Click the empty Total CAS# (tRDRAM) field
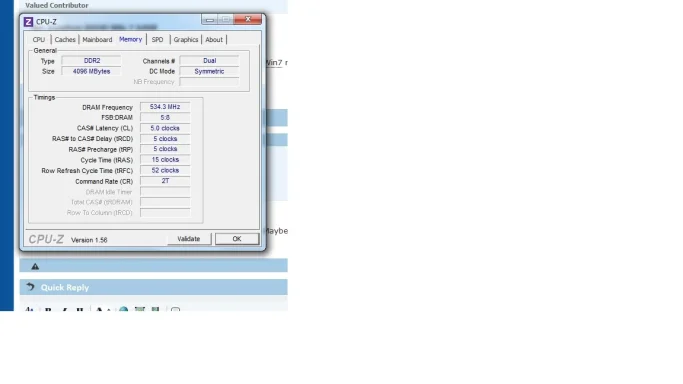The height and width of the screenshot is (384, 683). (x=165, y=202)
